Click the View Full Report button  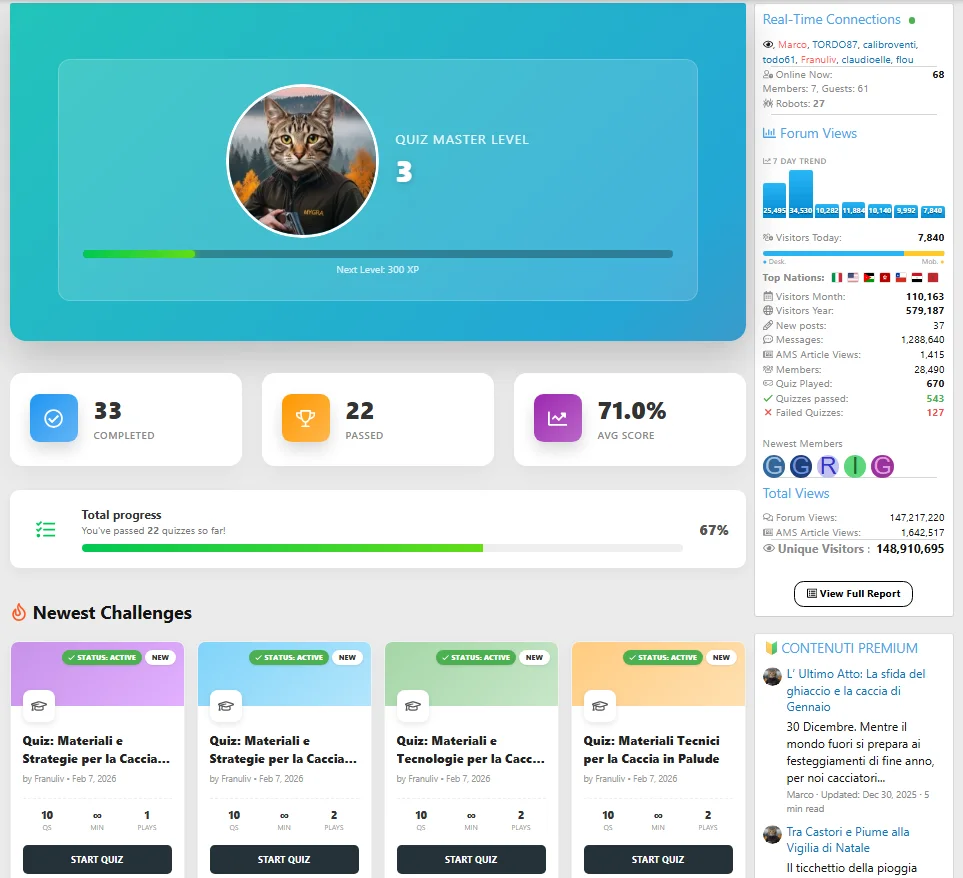click(853, 593)
